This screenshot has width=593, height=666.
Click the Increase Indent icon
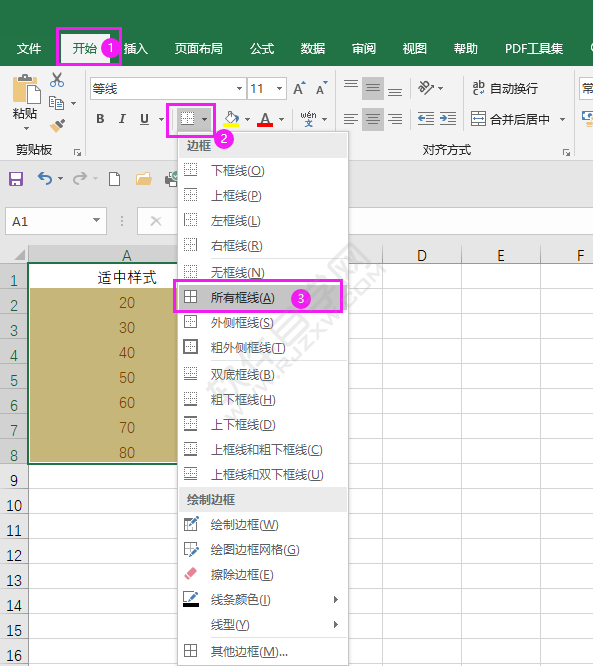tap(448, 119)
